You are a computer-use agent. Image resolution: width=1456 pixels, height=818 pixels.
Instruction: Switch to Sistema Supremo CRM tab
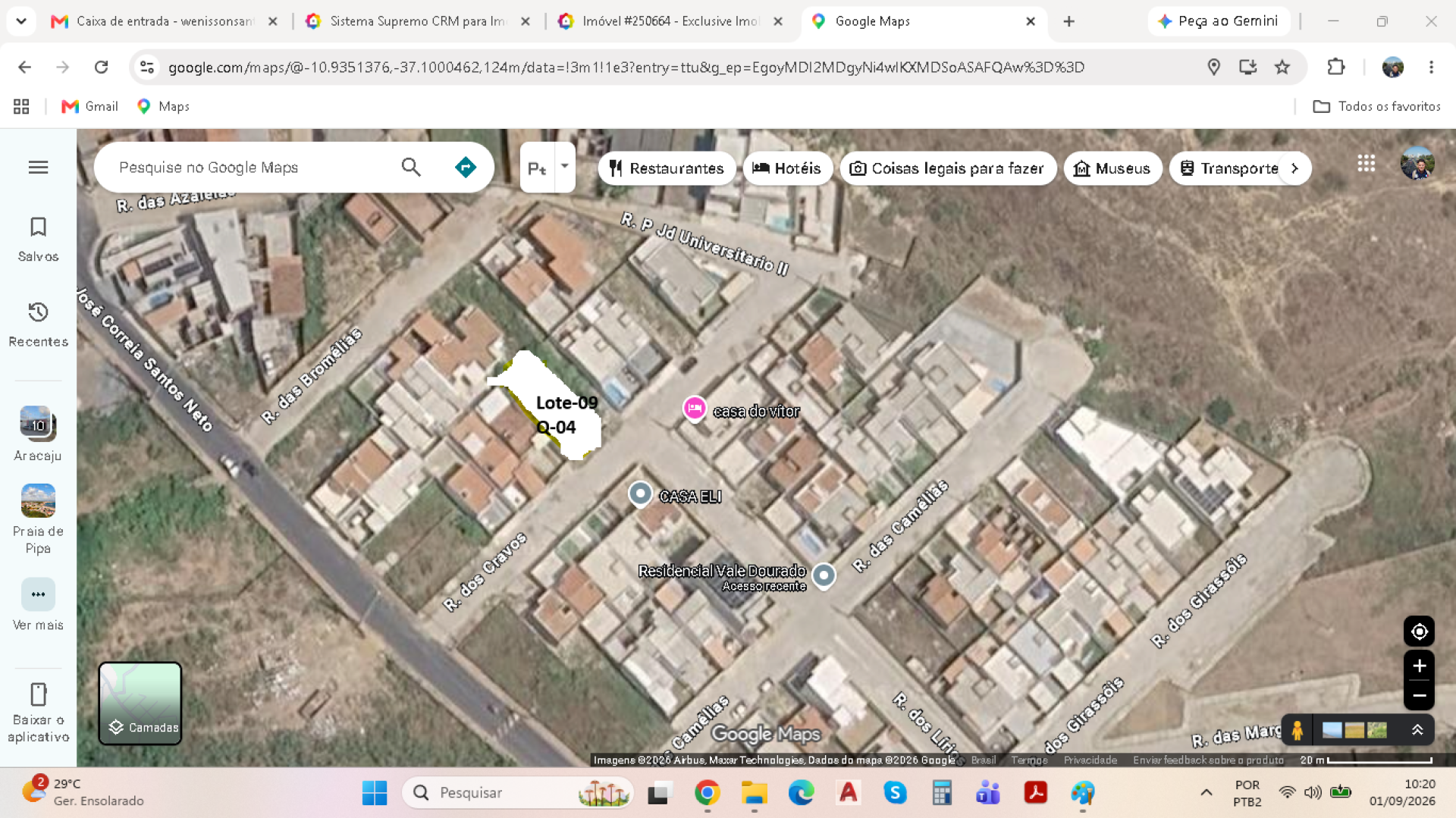(x=418, y=21)
